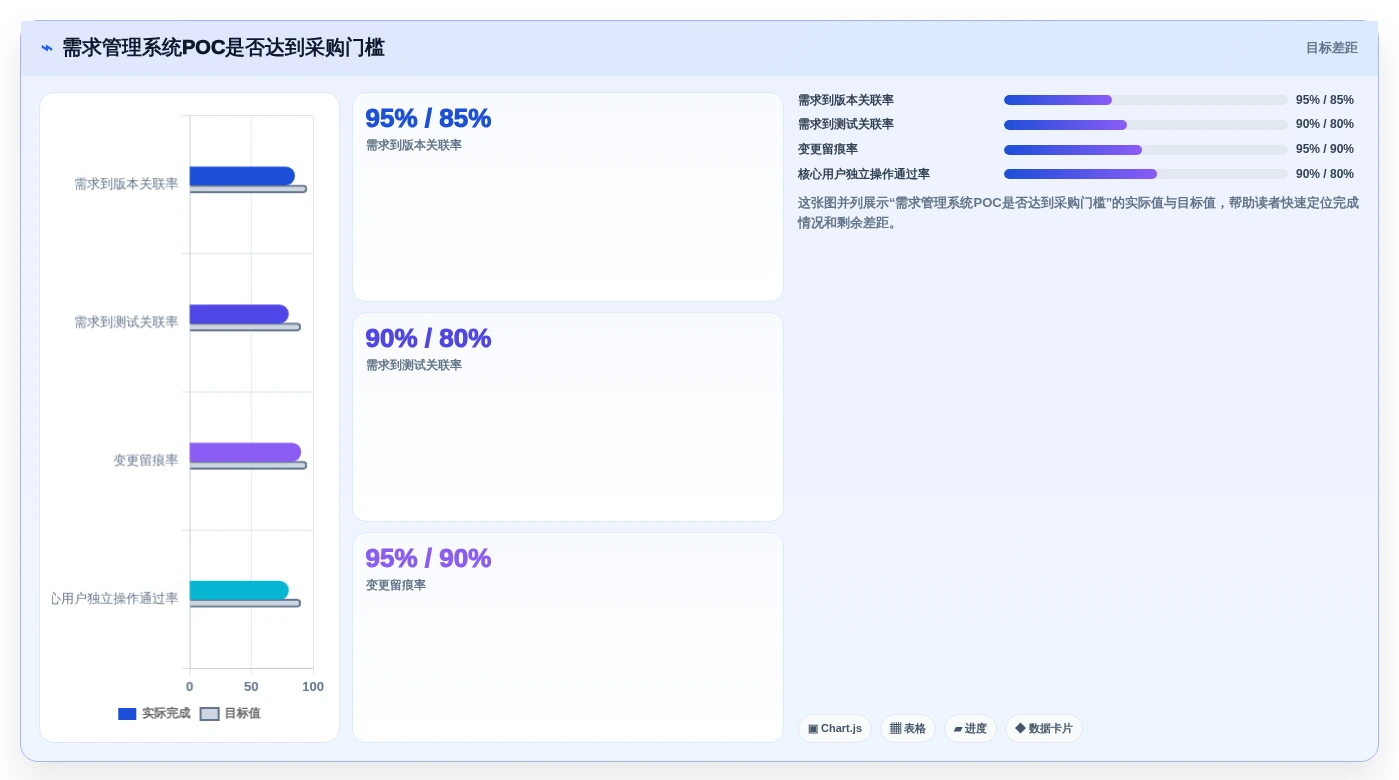1399x780 pixels.
Task: Click the 变更留痕率 progress bar
Action: [1146, 150]
